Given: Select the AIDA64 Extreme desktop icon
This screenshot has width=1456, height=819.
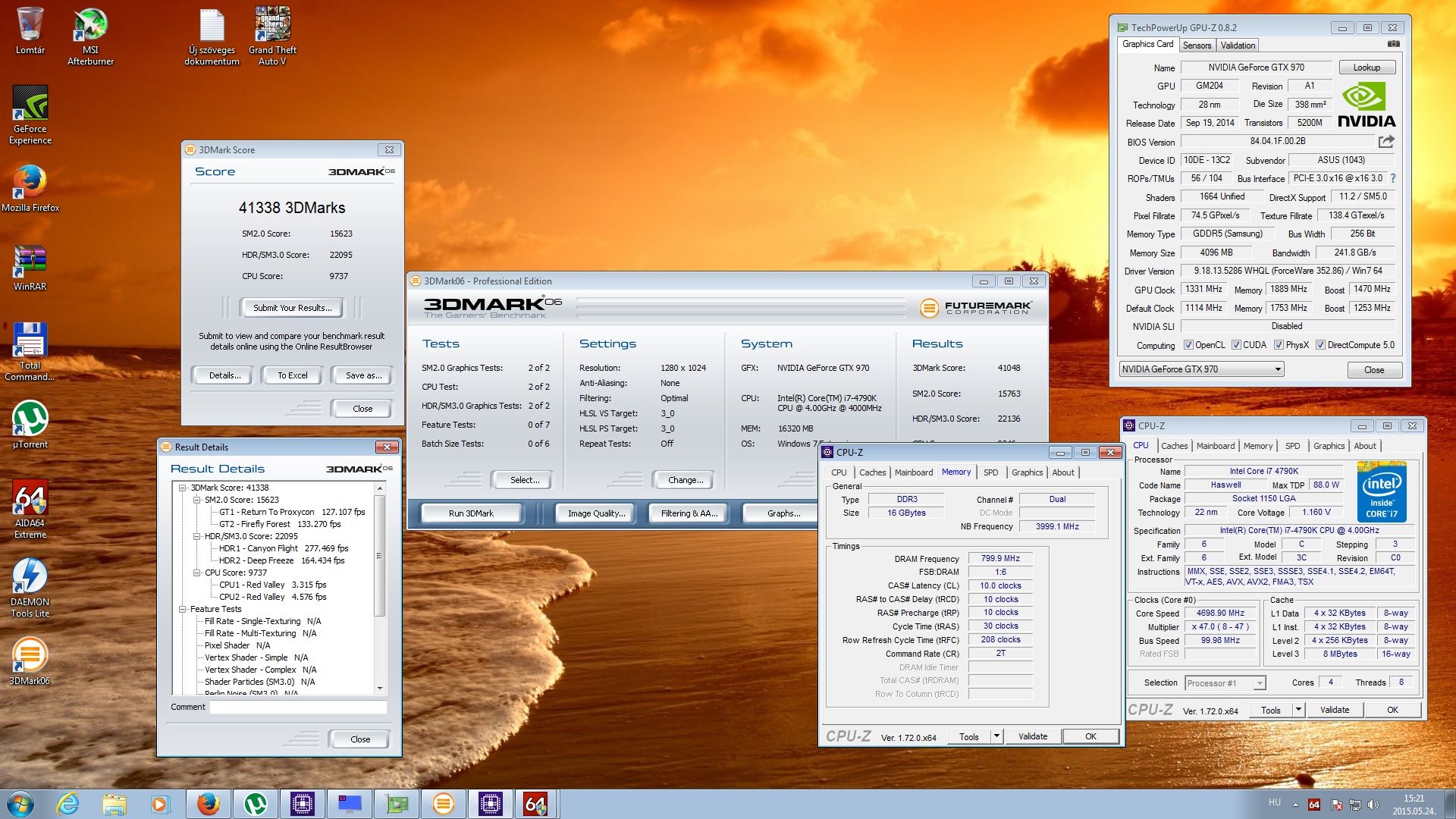Looking at the screenshot, I should tap(30, 509).
